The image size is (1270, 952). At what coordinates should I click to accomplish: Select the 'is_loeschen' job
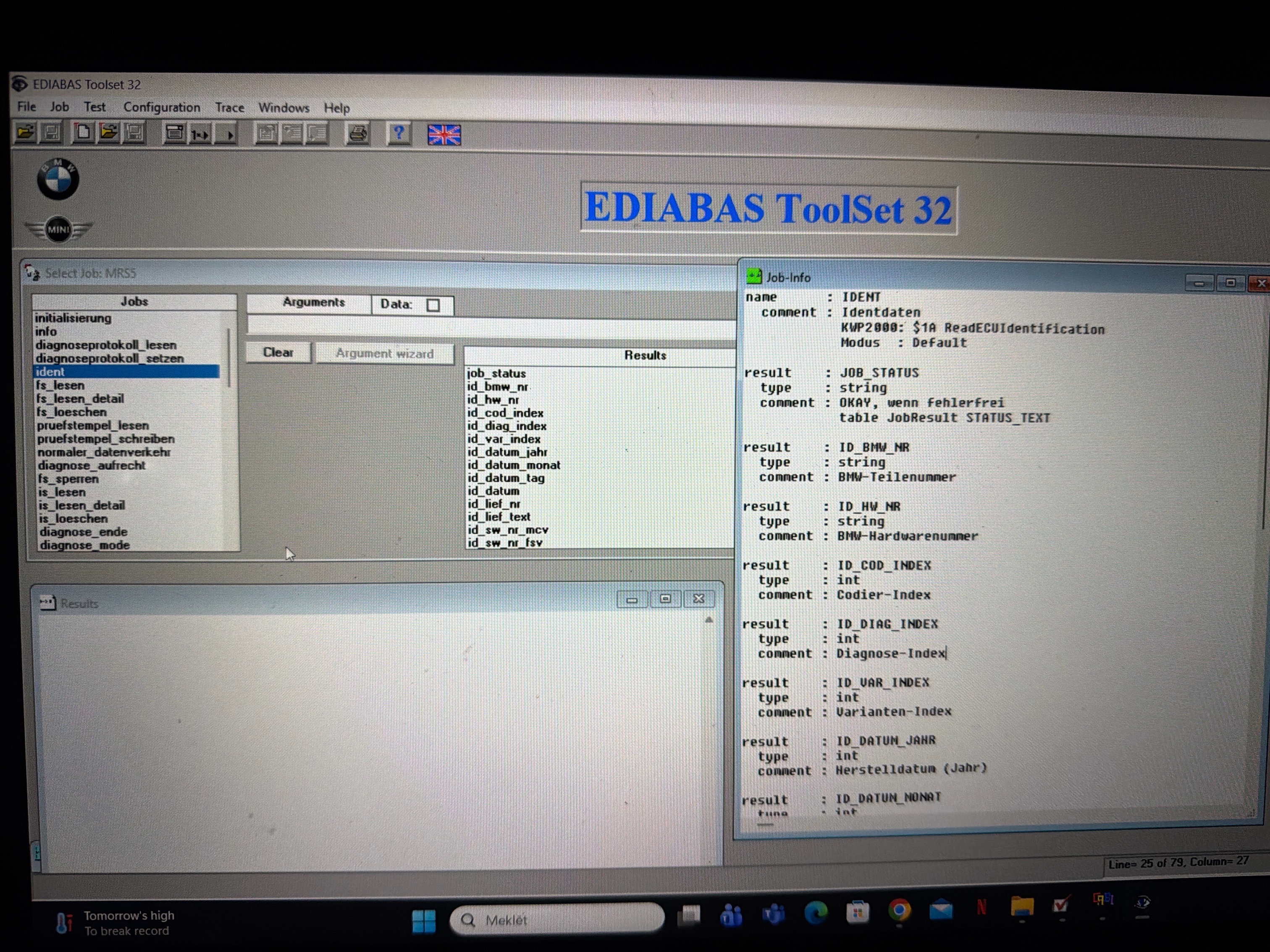click(73, 518)
